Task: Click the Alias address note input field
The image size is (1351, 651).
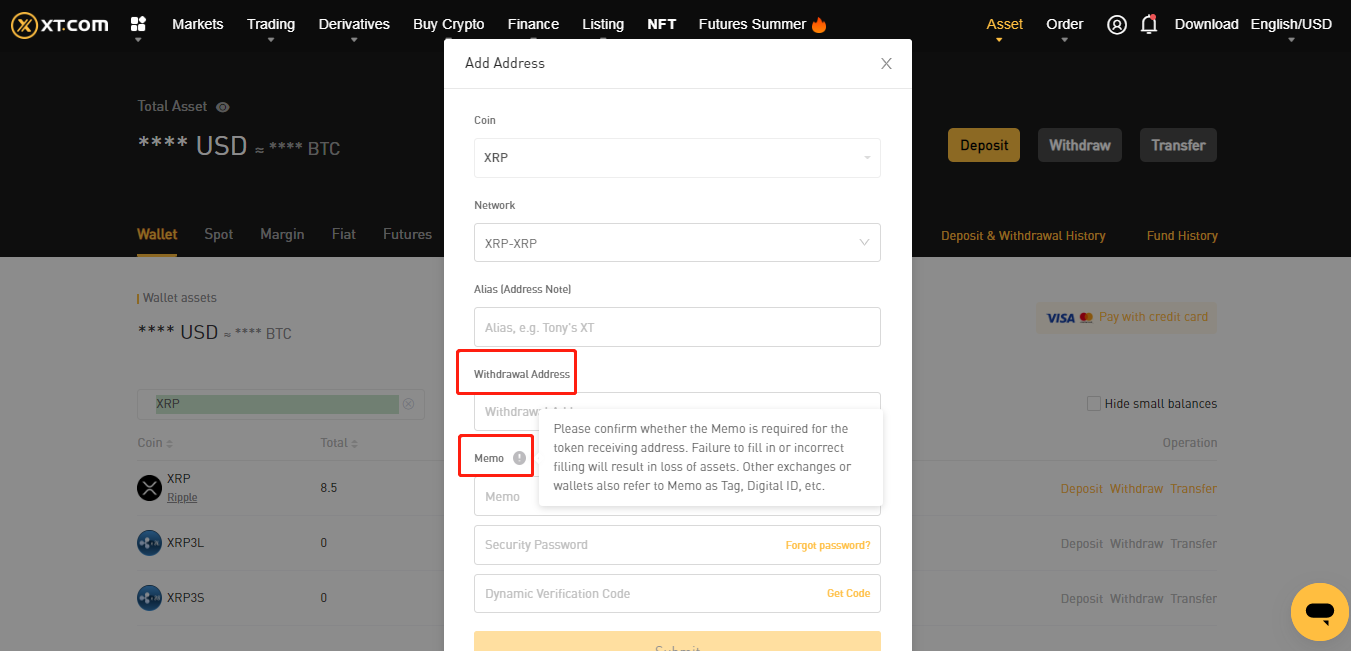Action: coord(677,327)
